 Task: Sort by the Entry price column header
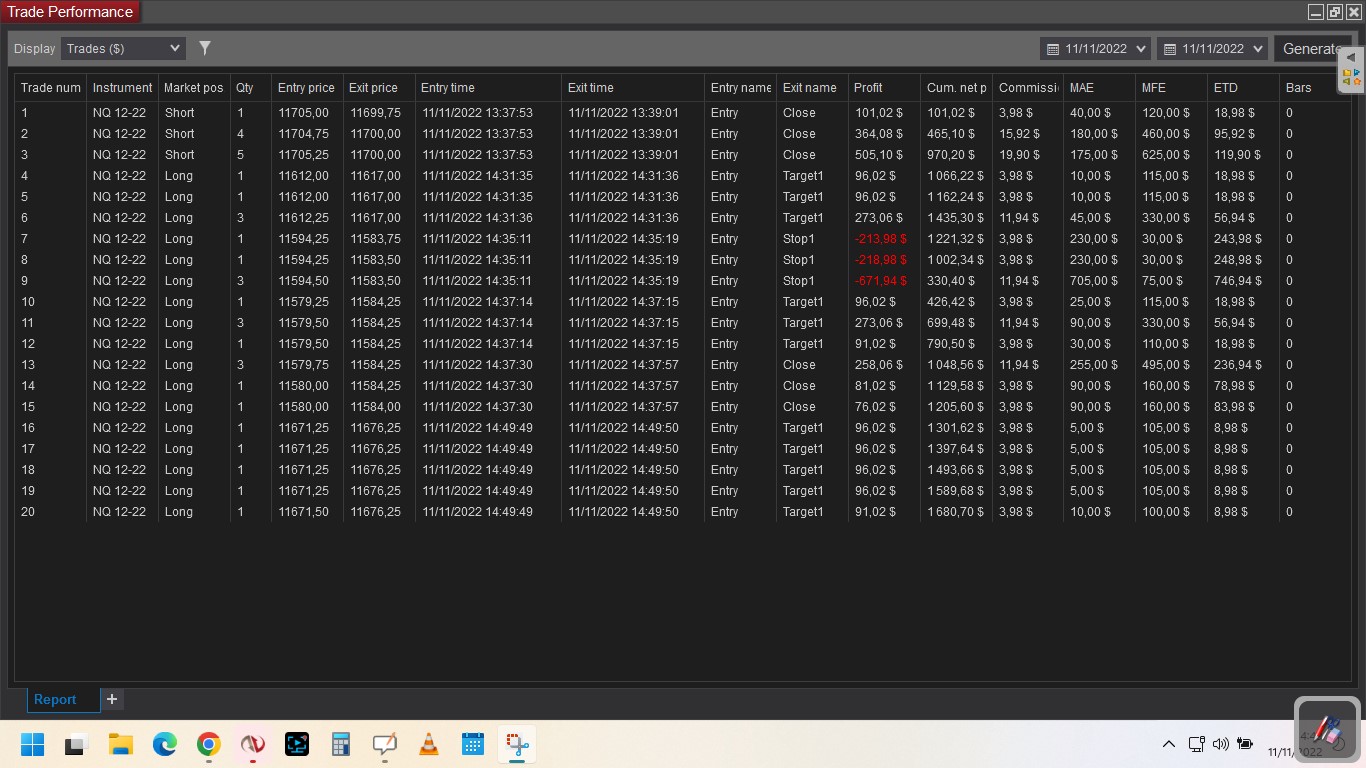[307, 88]
